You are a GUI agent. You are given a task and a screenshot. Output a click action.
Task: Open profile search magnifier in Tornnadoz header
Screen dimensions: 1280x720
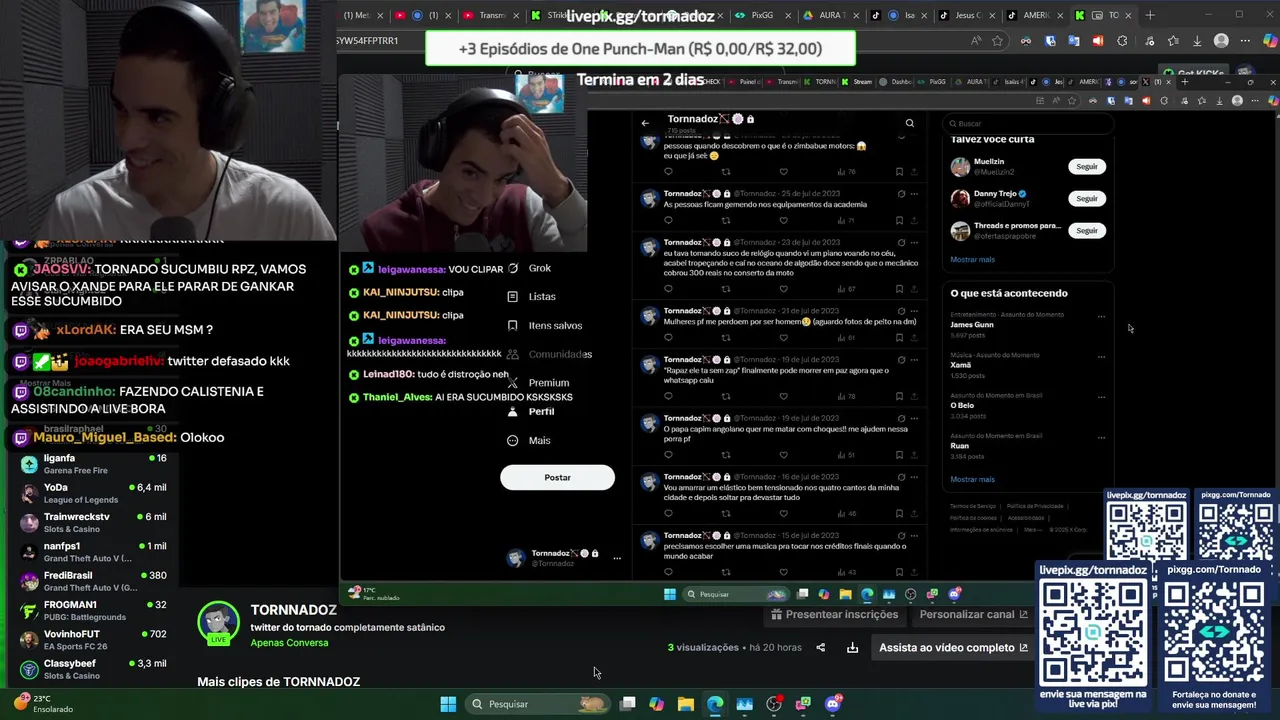910,123
